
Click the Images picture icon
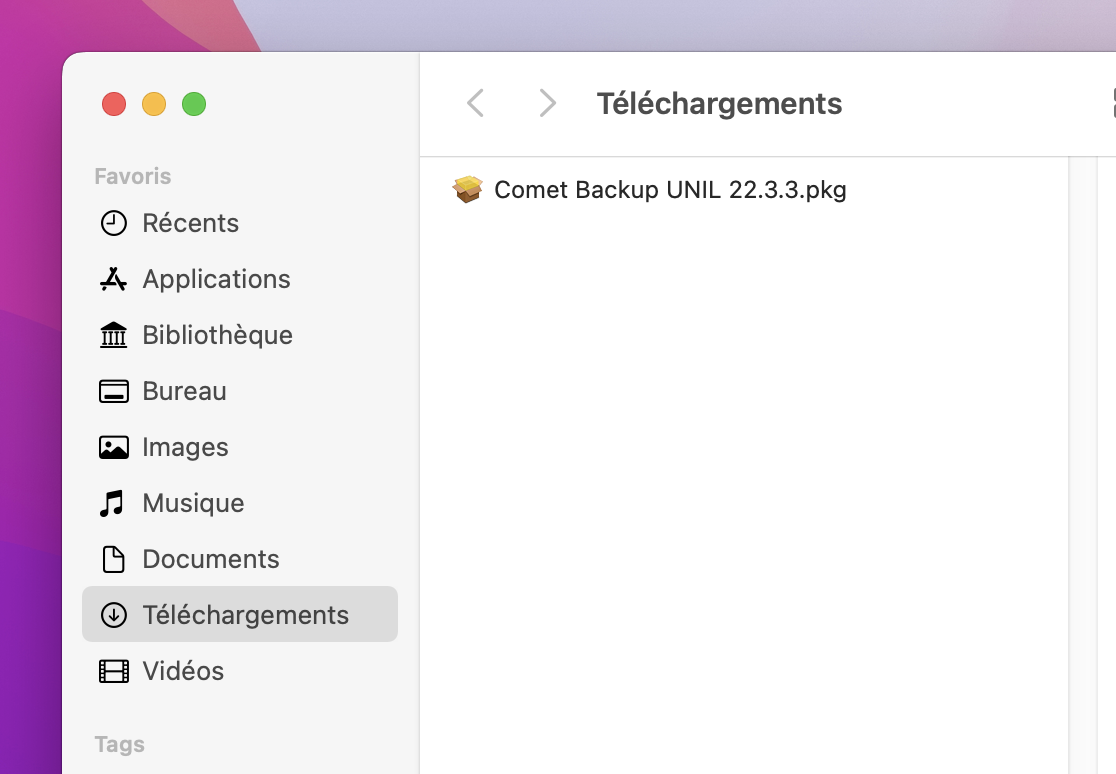(x=114, y=447)
